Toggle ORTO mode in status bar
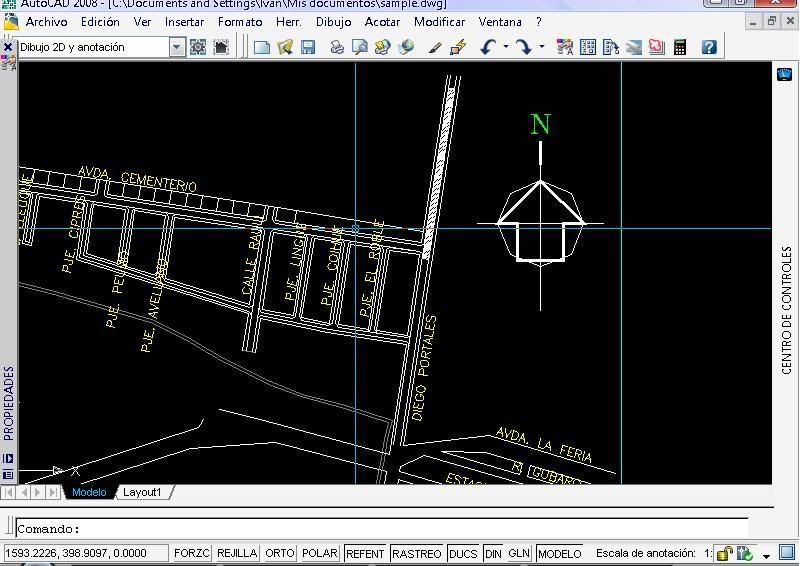The height and width of the screenshot is (566, 800). coord(280,553)
